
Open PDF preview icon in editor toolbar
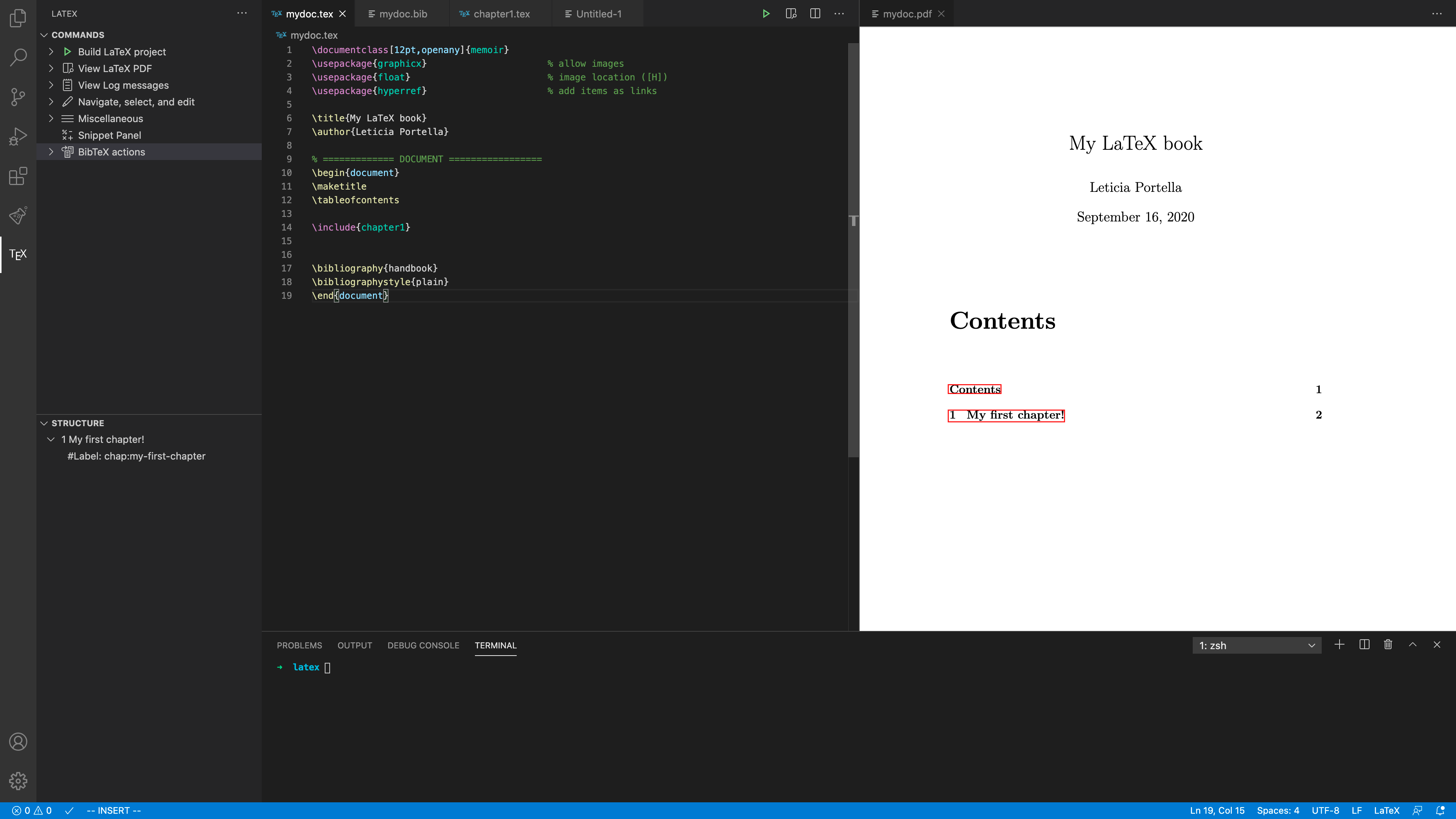click(x=791, y=13)
